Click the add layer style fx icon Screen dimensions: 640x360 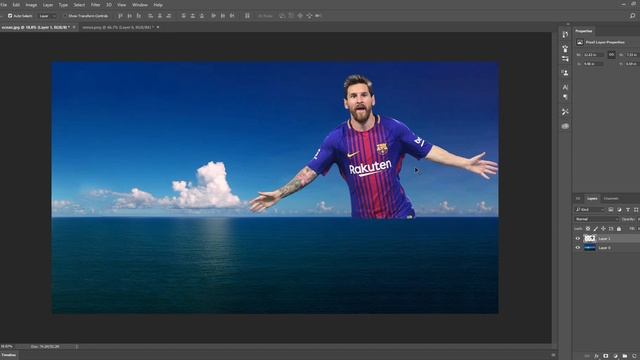click(x=596, y=356)
